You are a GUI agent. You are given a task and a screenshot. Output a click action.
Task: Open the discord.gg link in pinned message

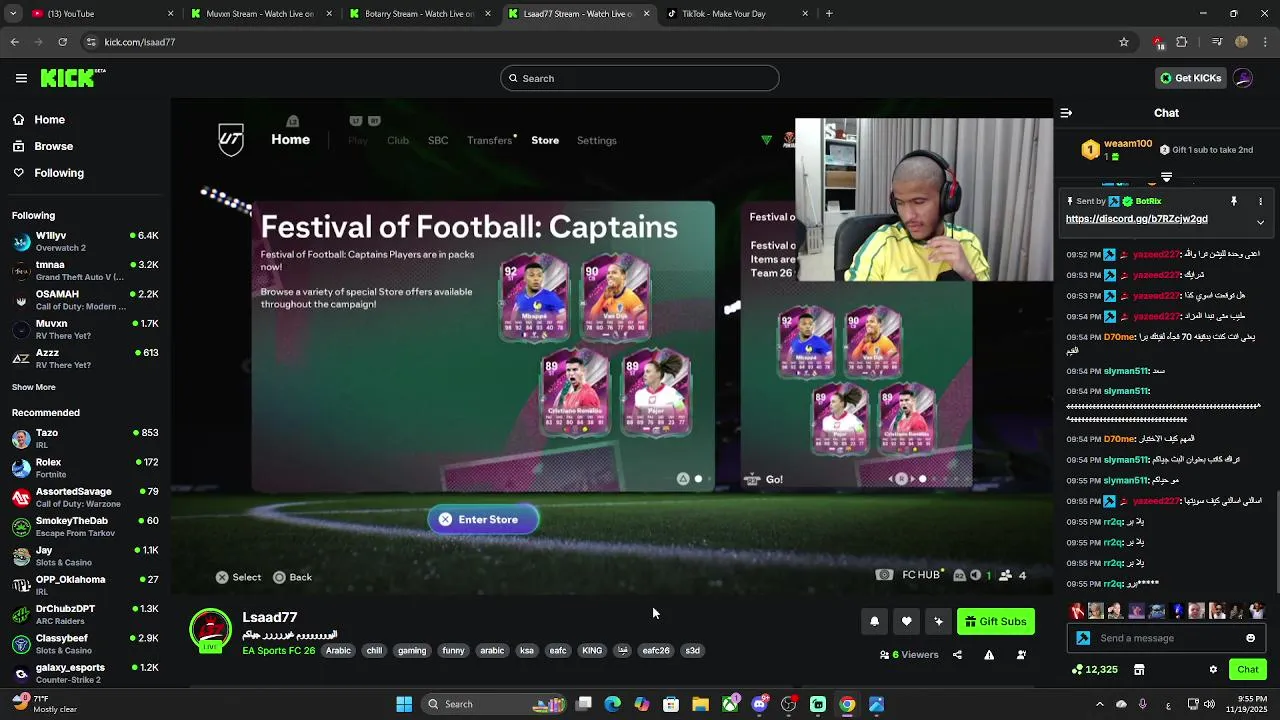[x=1136, y=219]
